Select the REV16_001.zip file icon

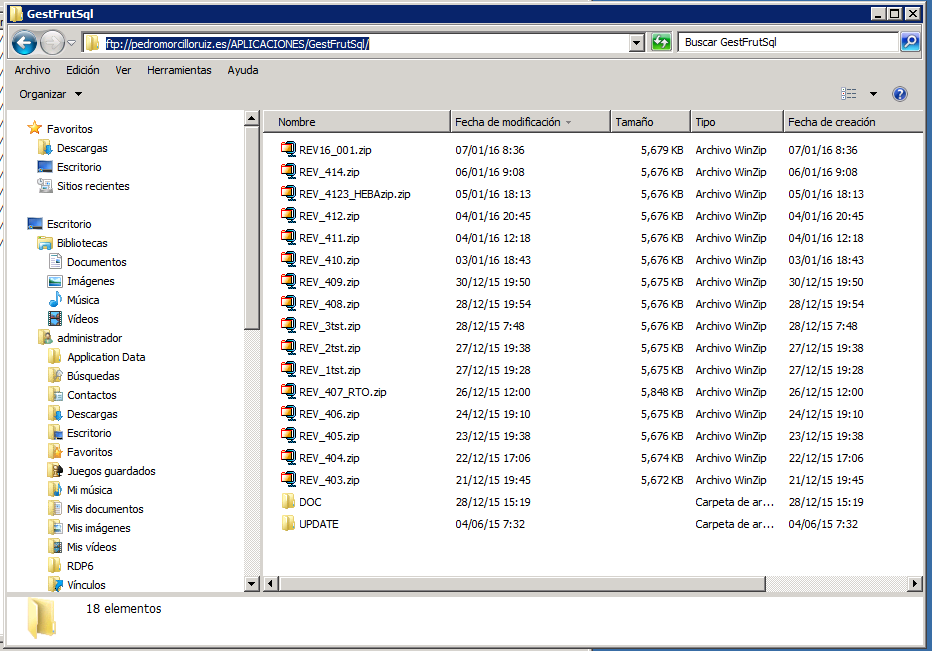point(289,150)
